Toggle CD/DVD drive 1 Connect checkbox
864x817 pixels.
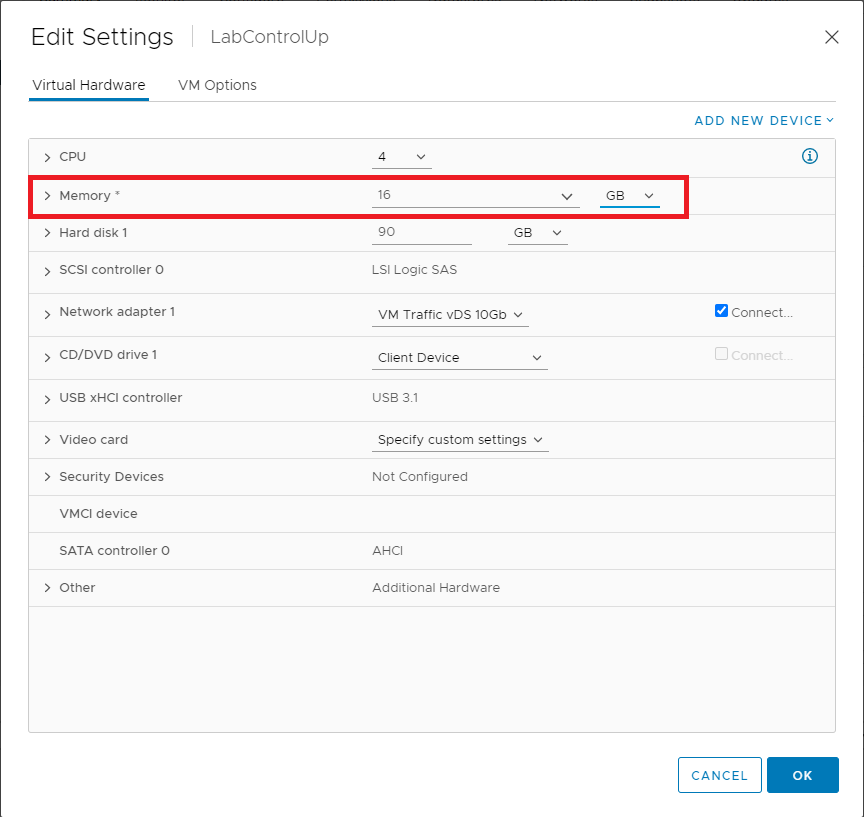pos(721,354)
